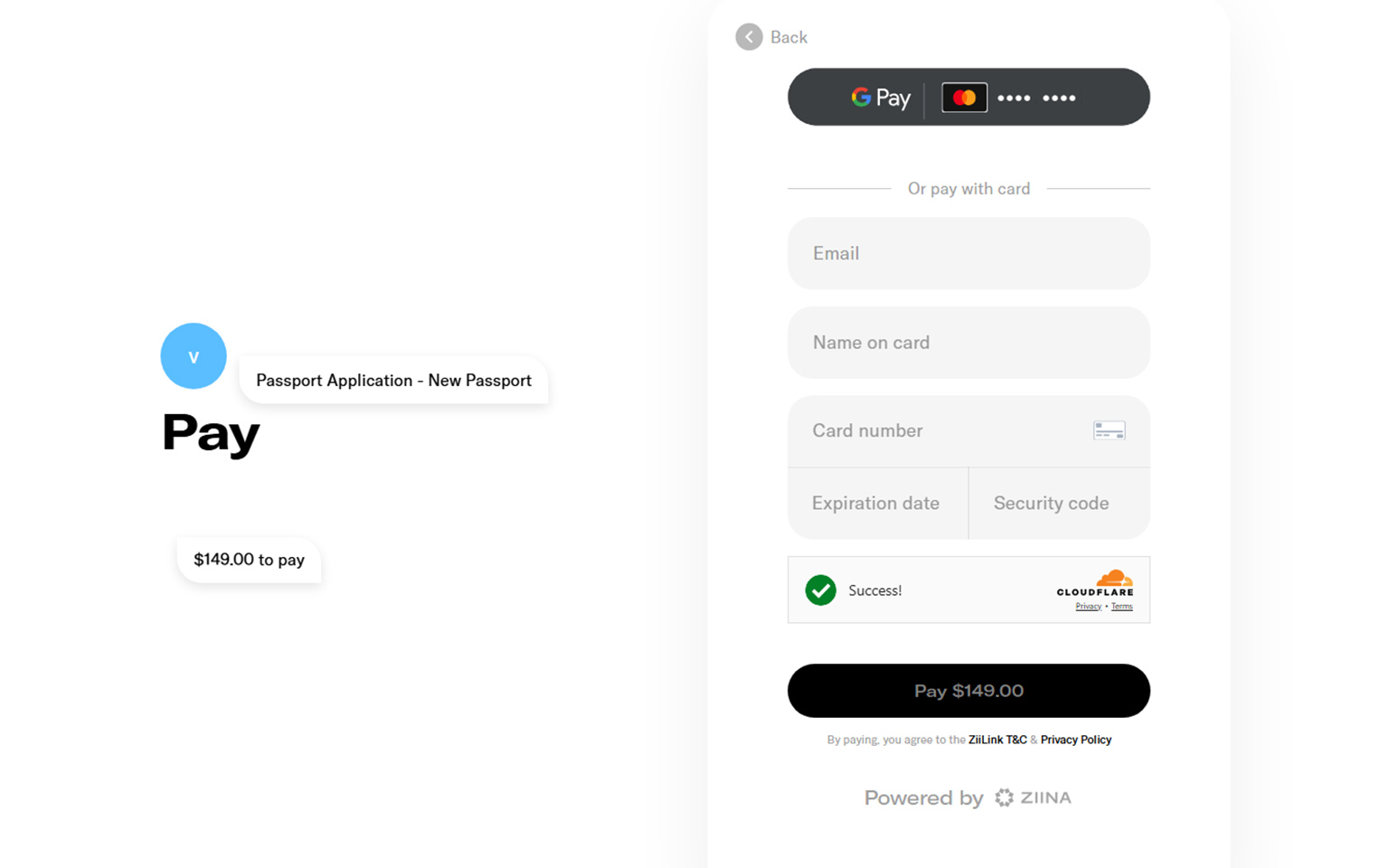Click the $149.00 to pay badge
Viewport: 1389px width, 868px height.
point(249,560)
